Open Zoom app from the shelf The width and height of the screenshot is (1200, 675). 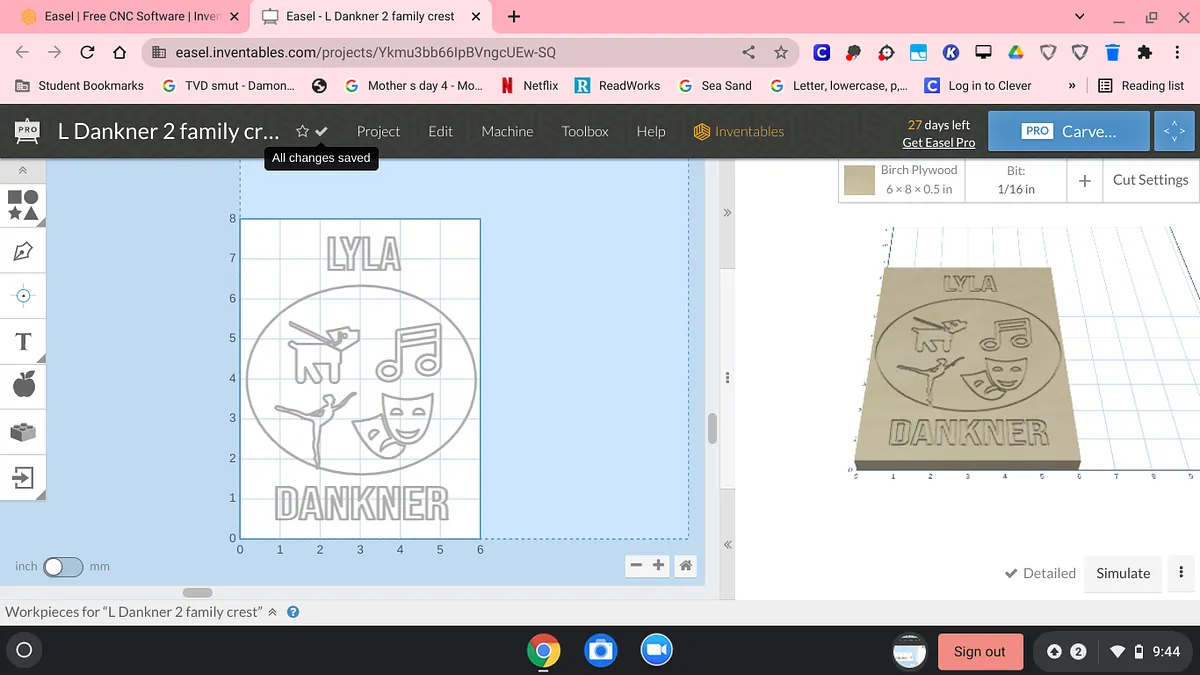(x=657, y=651)
